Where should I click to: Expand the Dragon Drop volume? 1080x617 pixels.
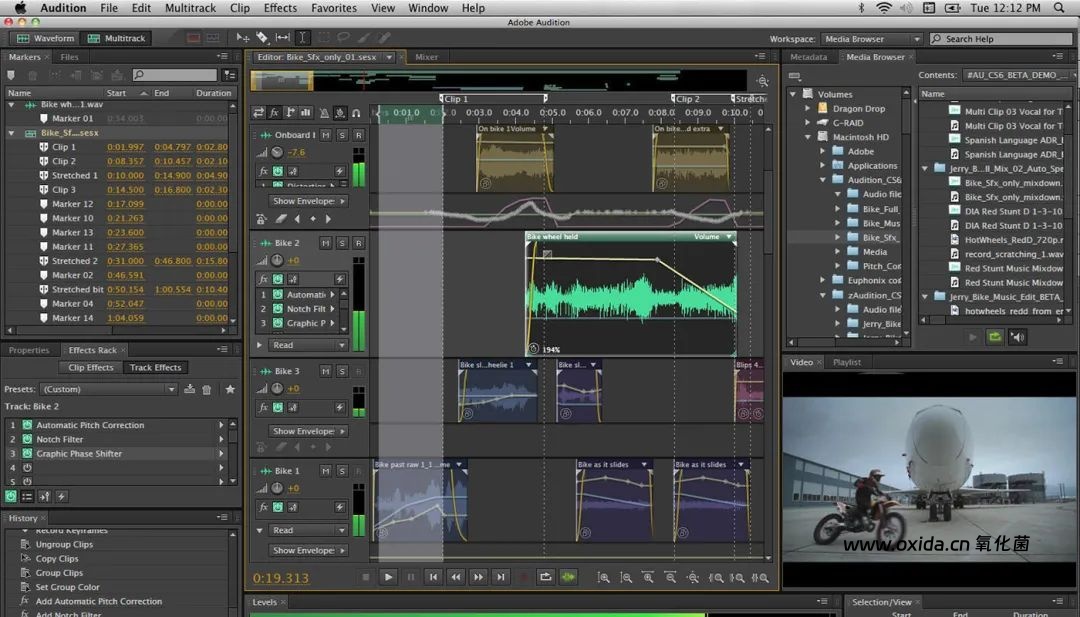807,109
